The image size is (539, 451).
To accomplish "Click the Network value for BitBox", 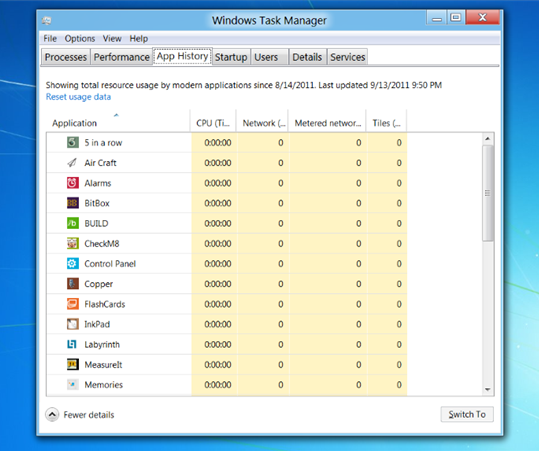I will [281, 204].
